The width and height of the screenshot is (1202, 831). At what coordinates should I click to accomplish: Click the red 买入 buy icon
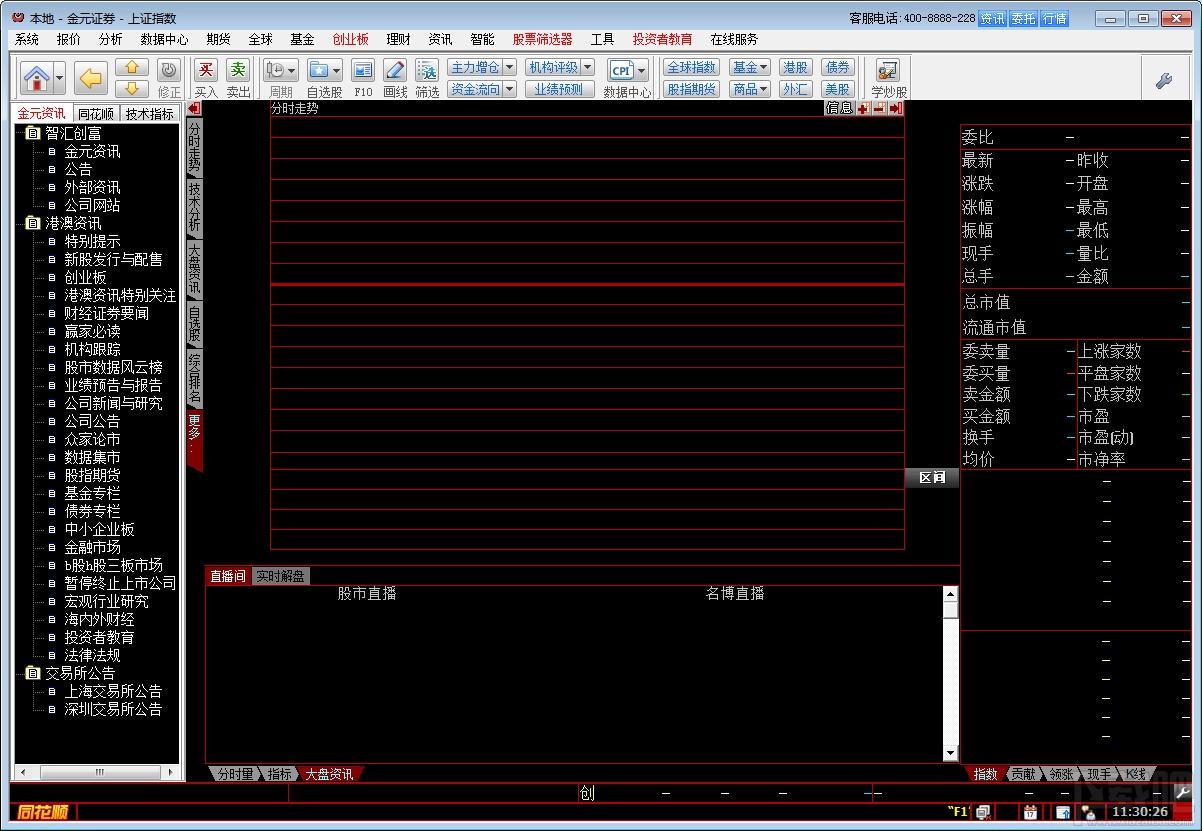coord(205,70)
